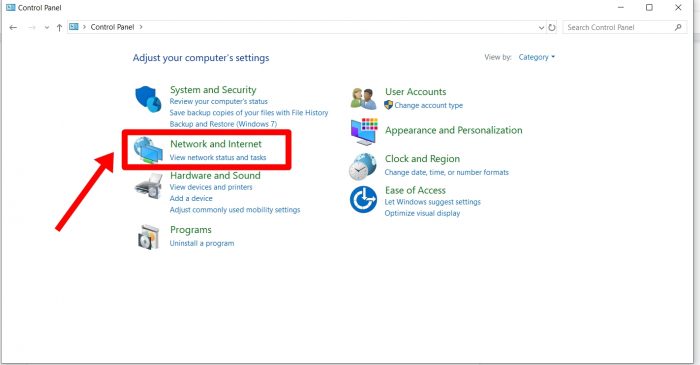Minimize the Control Panel window
This screenshot has height=365, width=700.
click(621, 8)
